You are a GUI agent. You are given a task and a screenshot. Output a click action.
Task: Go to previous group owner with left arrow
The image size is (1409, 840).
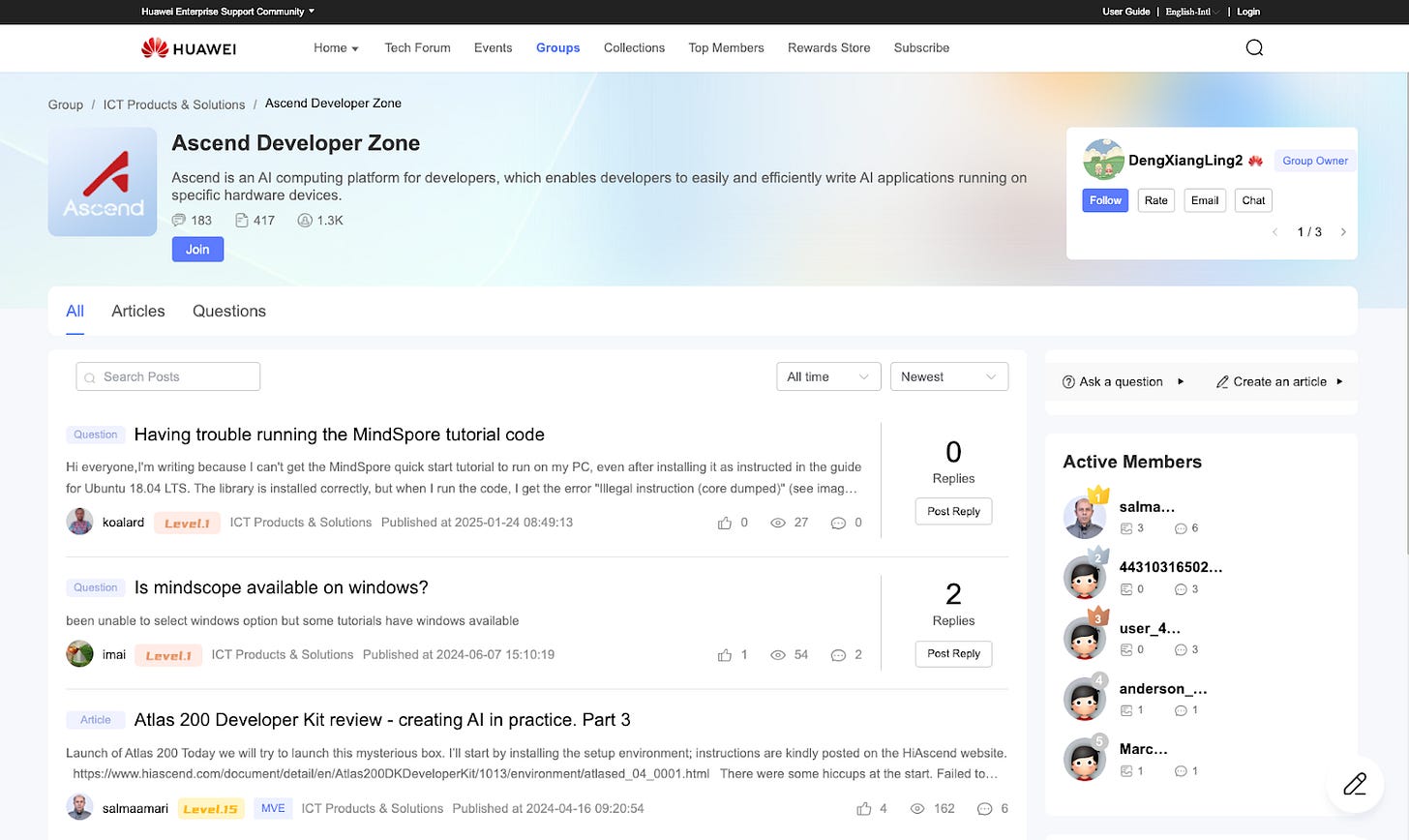tap(1274, 232)
